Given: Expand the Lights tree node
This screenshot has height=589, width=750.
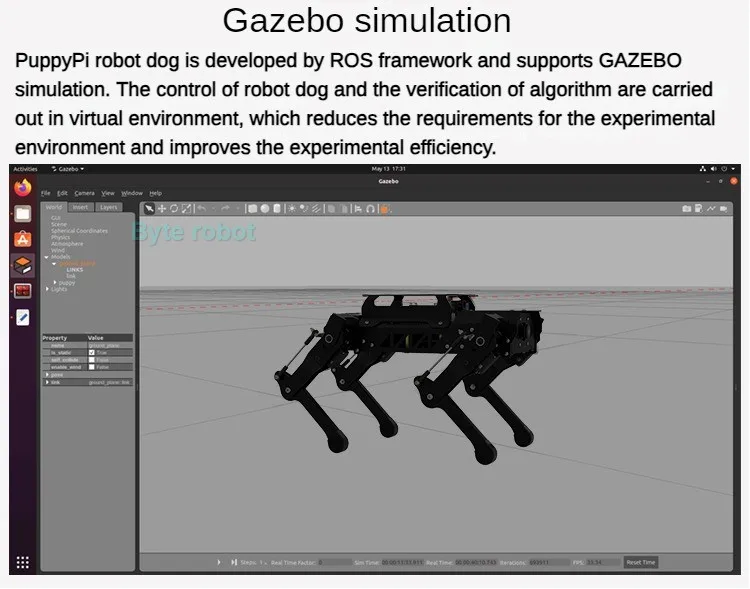Looking at the screenshot, I should pos(47,289).
